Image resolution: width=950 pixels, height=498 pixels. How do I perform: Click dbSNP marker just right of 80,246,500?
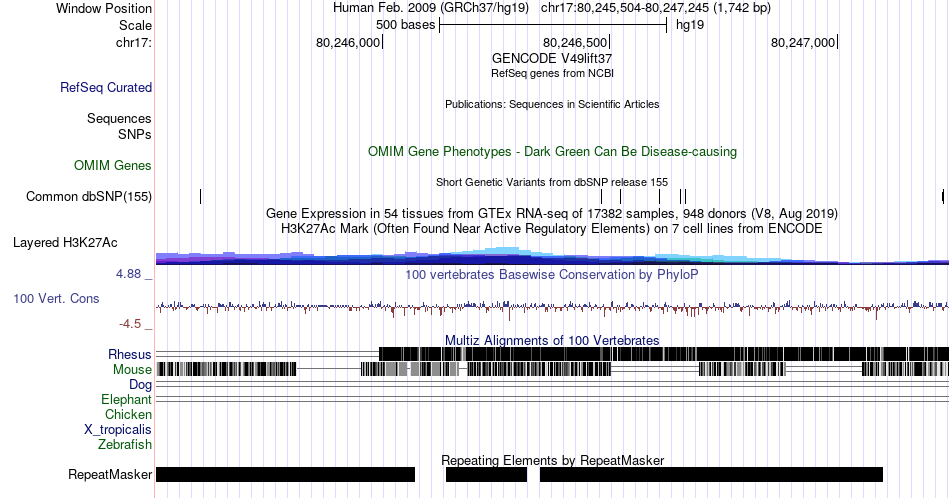pyautogui.click(x=620, y=196)
